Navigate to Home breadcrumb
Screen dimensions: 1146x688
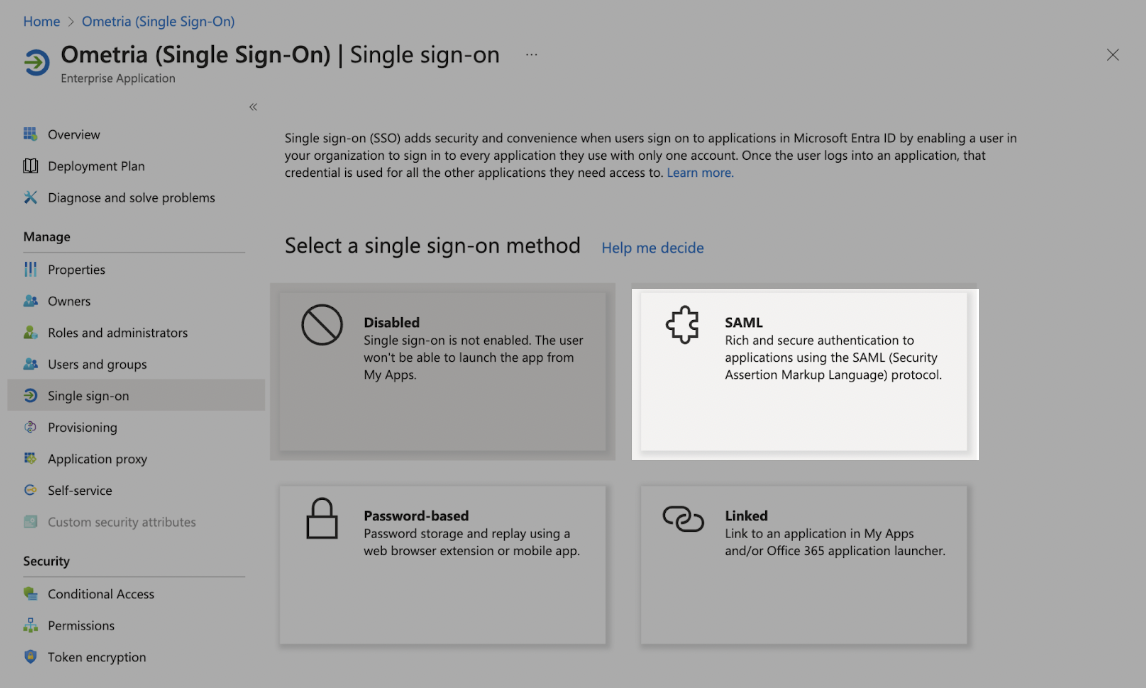42,21
